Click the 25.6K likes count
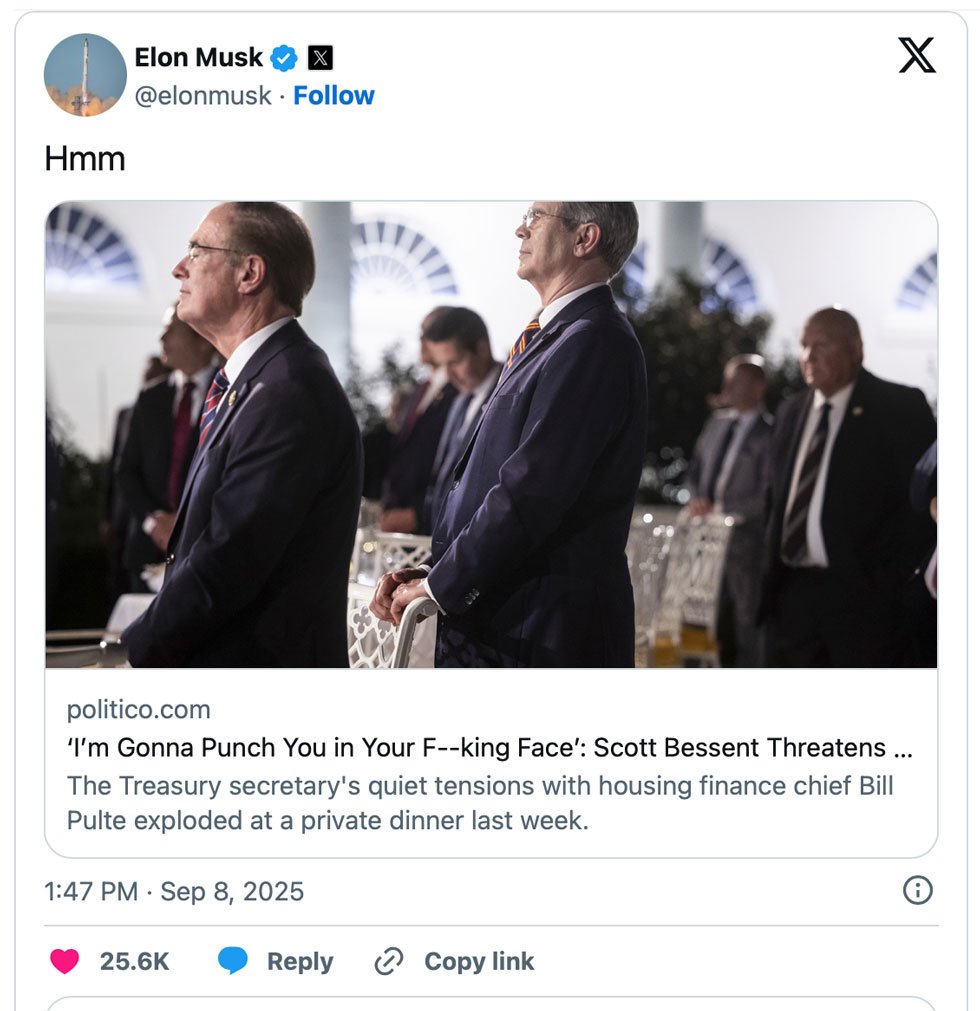 134,962
